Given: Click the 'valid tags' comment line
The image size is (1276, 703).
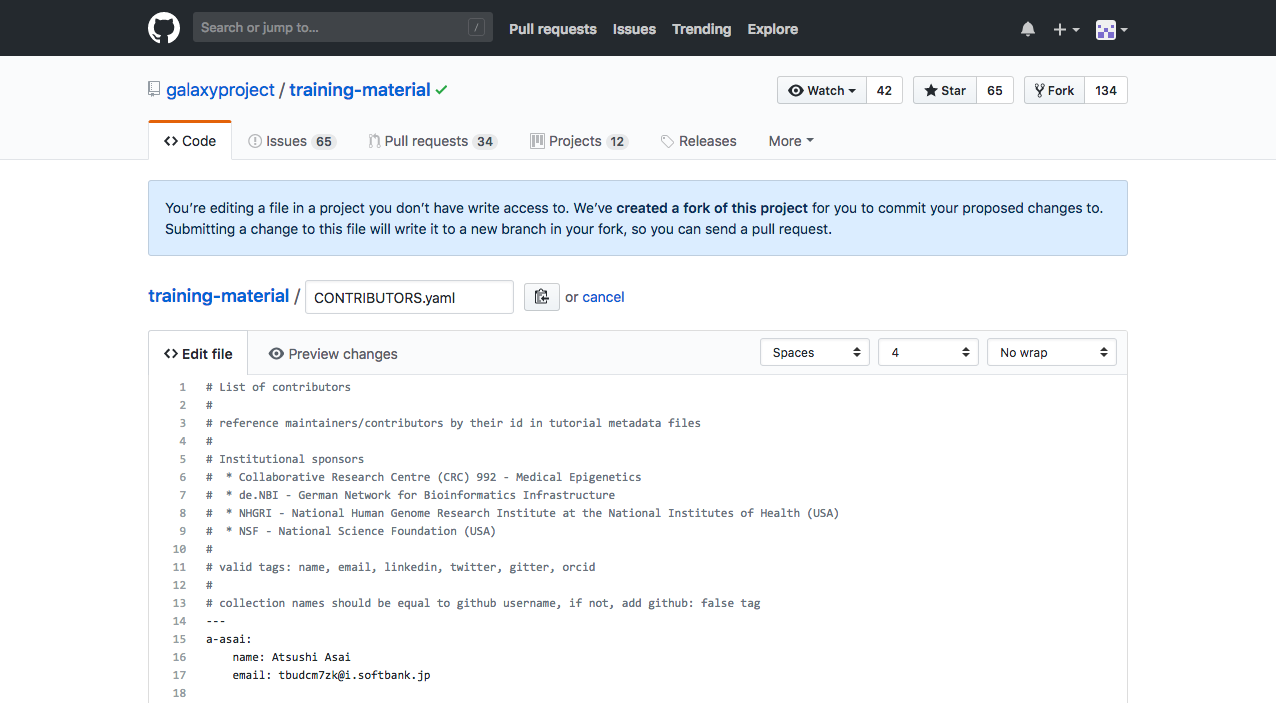Looking at the screenshot, I should click(x=400, y=567).
